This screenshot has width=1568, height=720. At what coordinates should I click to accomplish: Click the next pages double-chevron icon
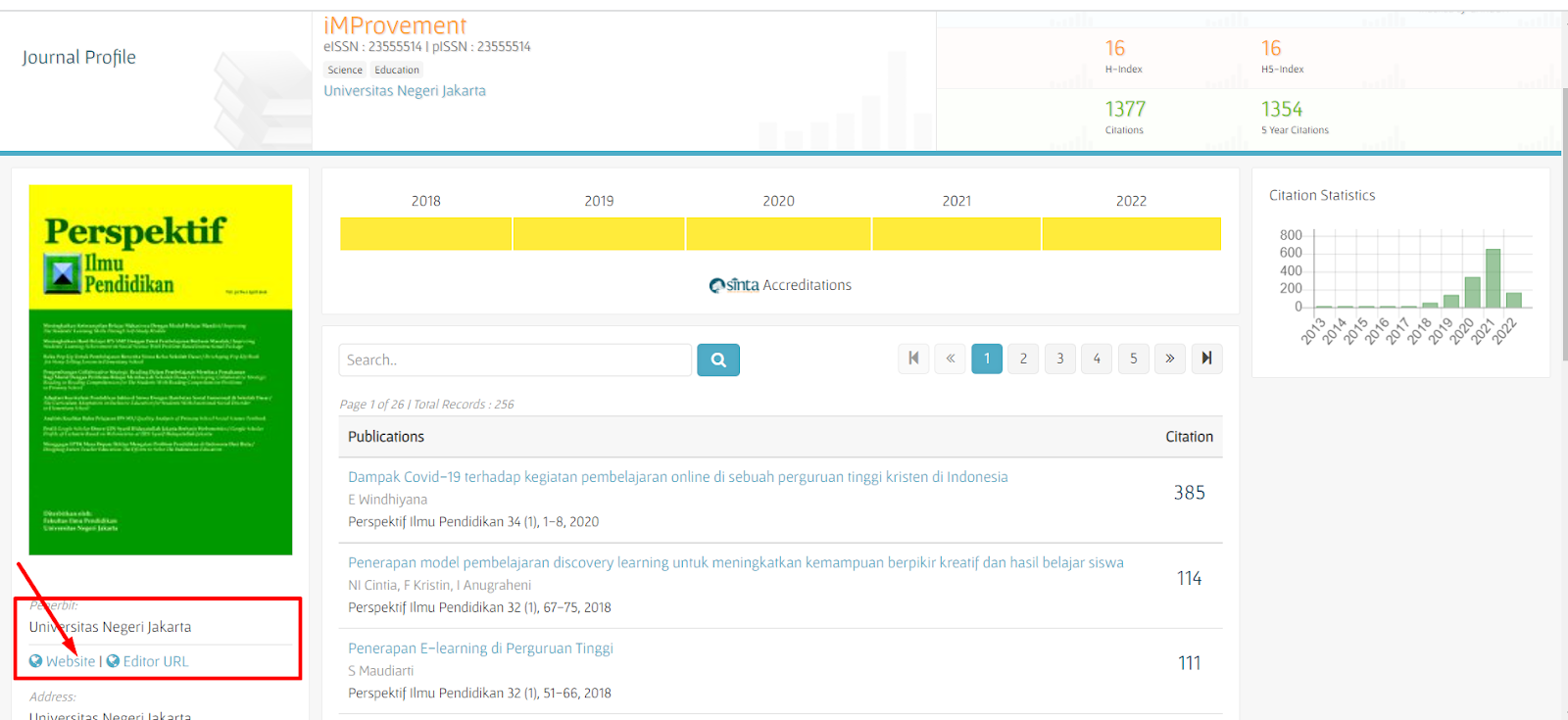click(1170, 359)
